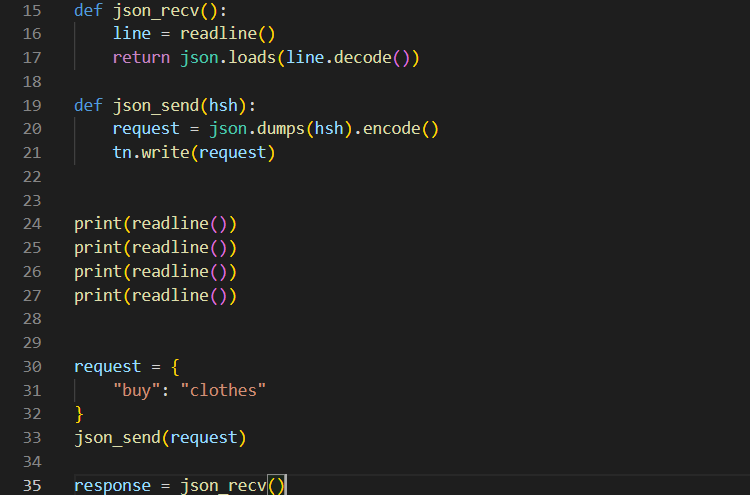This screenshot has height=495, width=750.
Task: Click line number 19 in the gutter
Action: (32, 105)
